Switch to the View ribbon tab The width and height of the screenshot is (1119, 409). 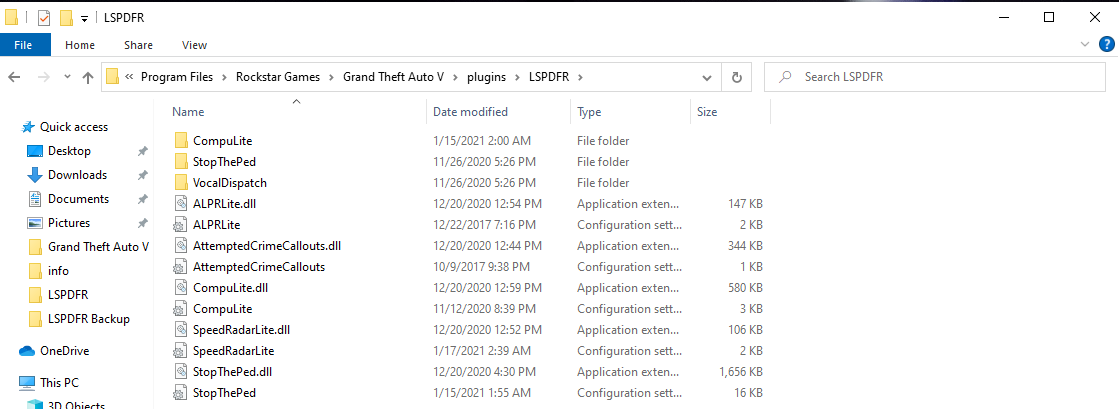[x=195, y=45]
